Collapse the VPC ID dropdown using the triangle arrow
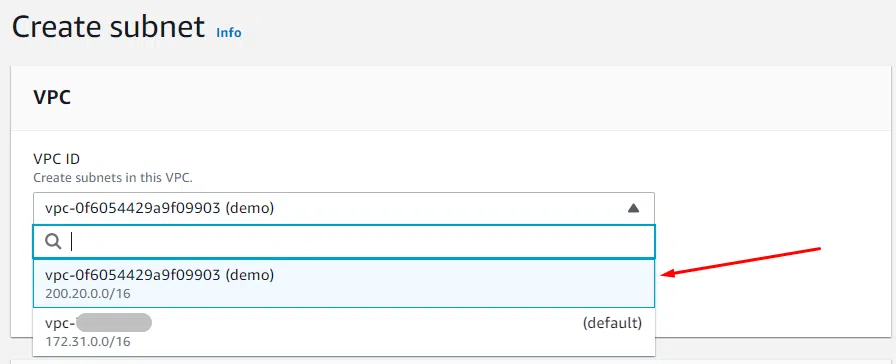Image resolution: width=896 pixels, height=364 pixels. [633, 209]
